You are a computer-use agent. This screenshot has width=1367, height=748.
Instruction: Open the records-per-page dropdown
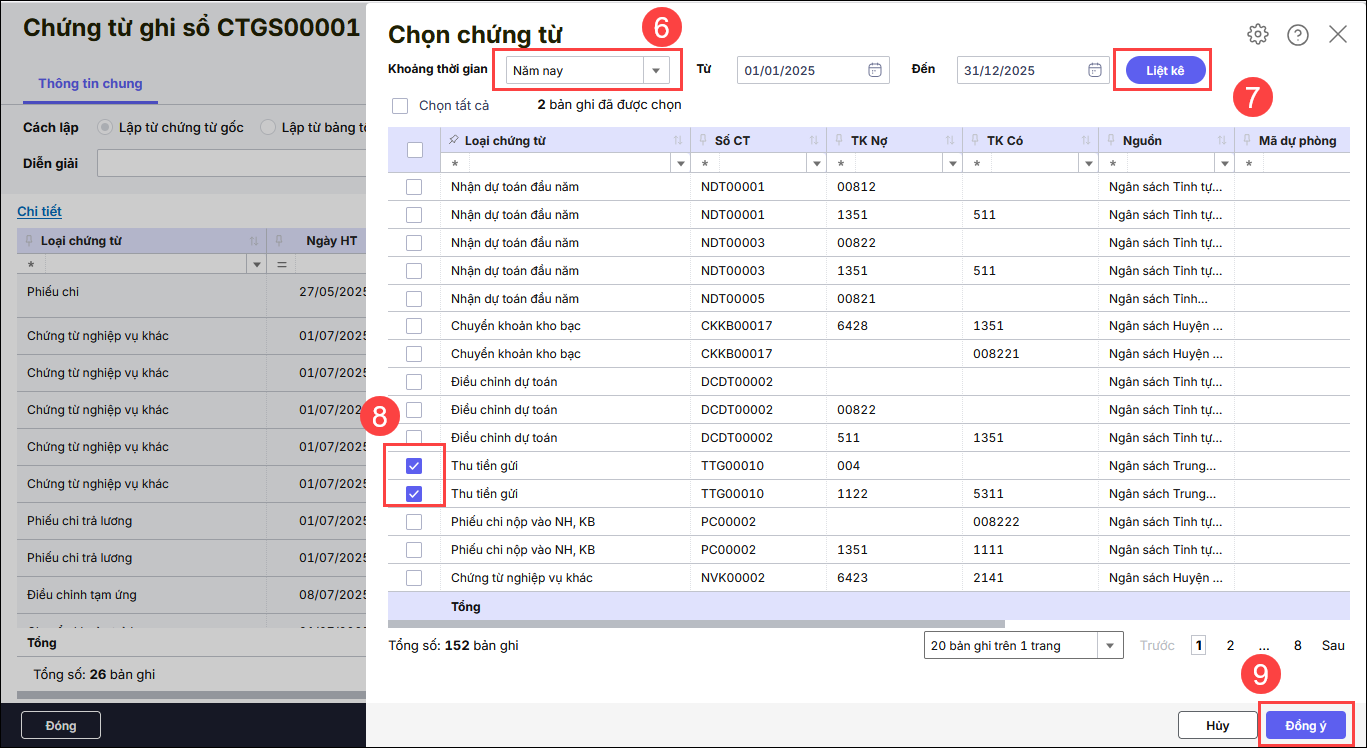tap(1110, 646)
